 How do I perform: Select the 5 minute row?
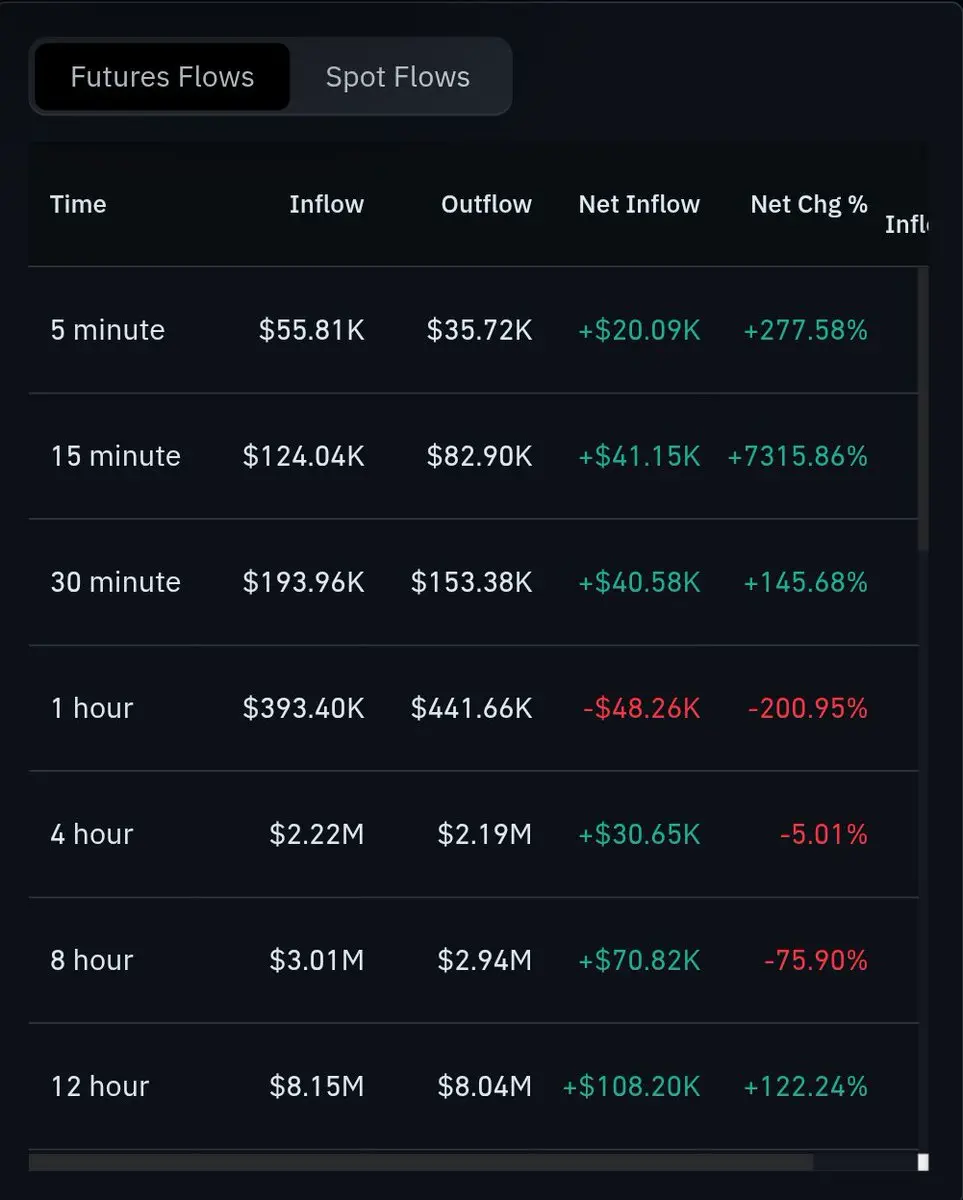click(x=473, y=330)
